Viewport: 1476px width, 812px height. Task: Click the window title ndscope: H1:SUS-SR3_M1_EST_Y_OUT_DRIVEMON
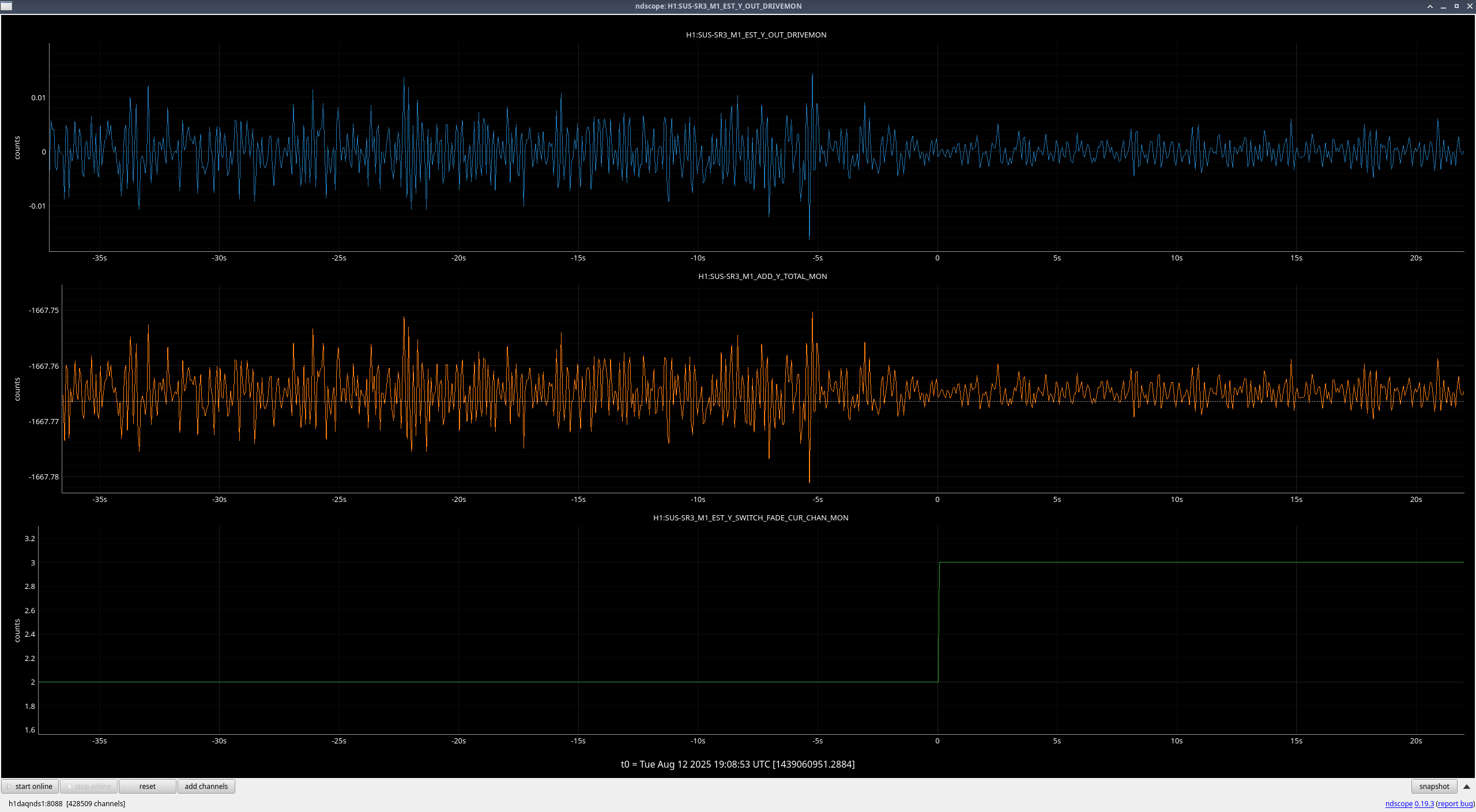pyautogui.click(x=718, y=6)
